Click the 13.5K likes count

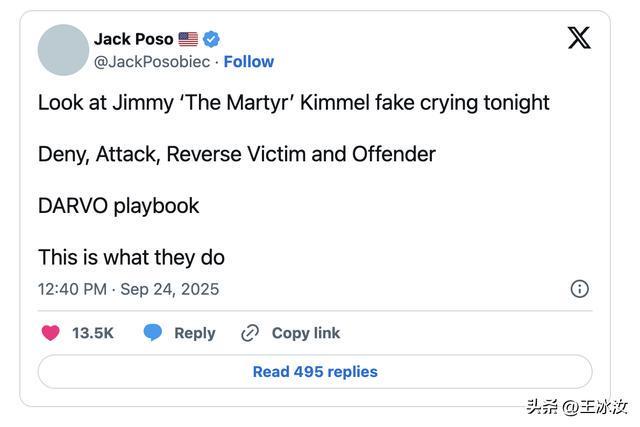93,333
